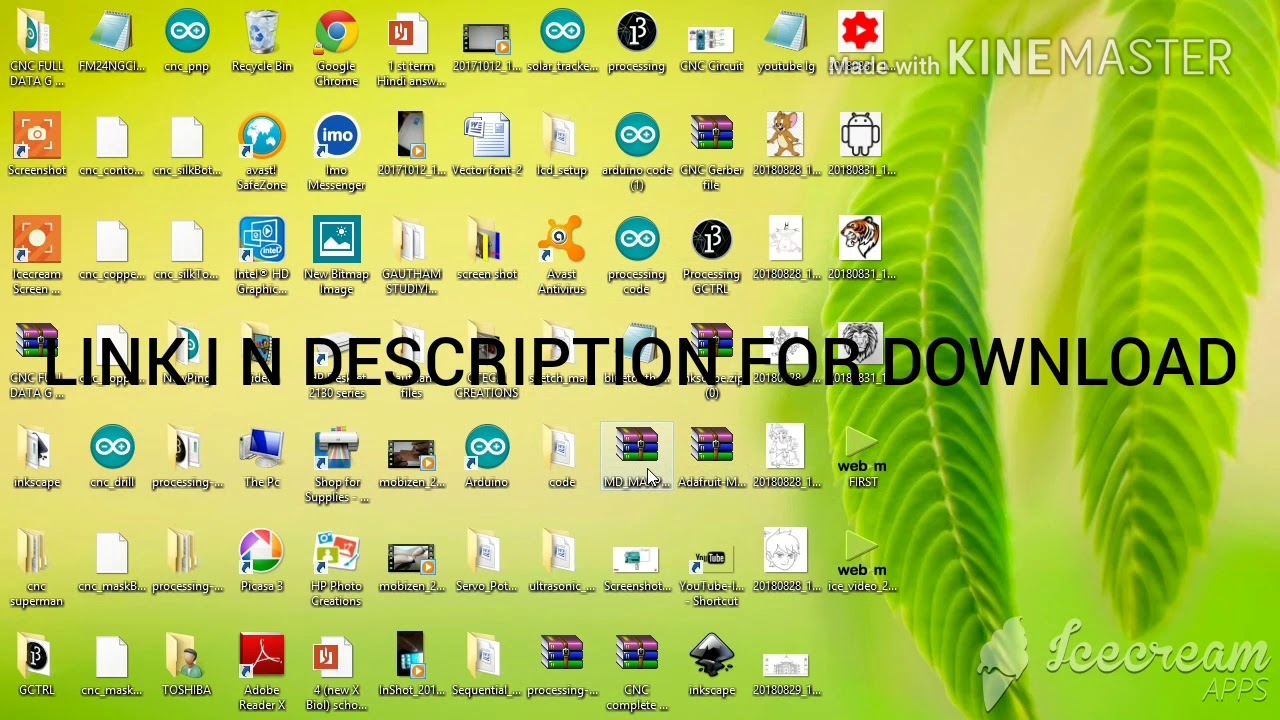Image resolution: width=1280 pixels, height=720 pixels.
Task: Open the Processing GCTRL sketch icon
Action: coord(712,257)
